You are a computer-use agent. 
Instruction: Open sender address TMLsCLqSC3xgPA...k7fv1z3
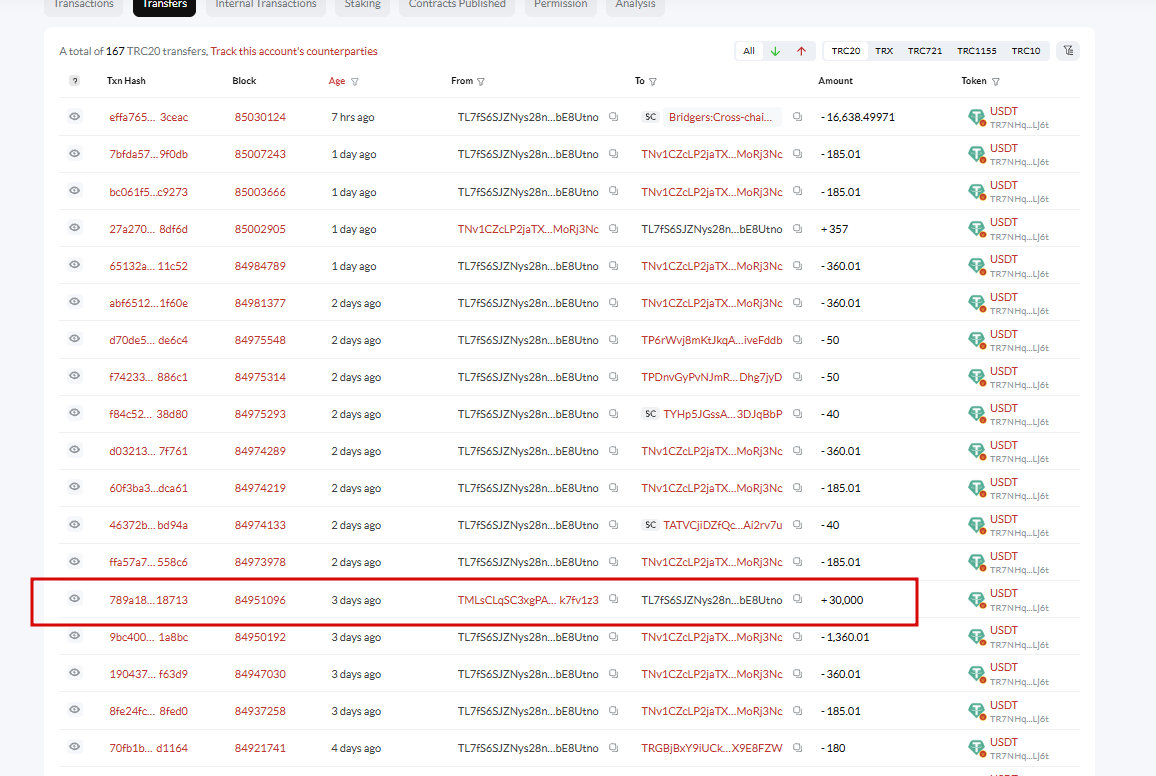(x=528, y=600)
